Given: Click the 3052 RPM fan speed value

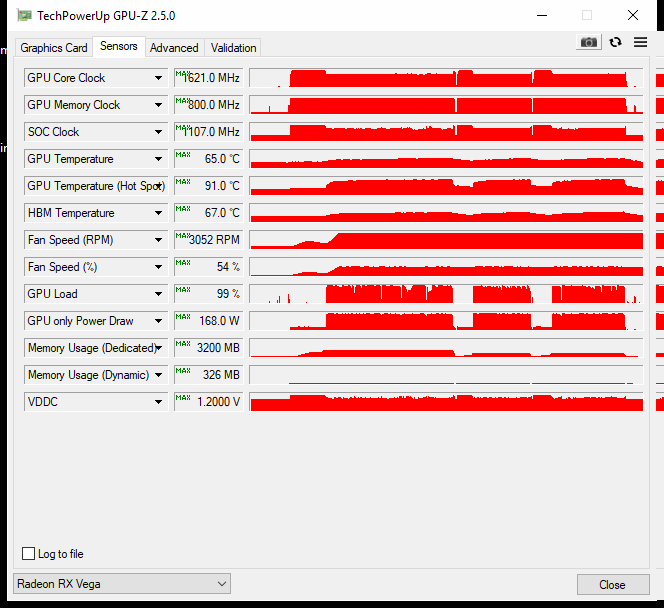Looking at the screenshot, I should [209, 240].
